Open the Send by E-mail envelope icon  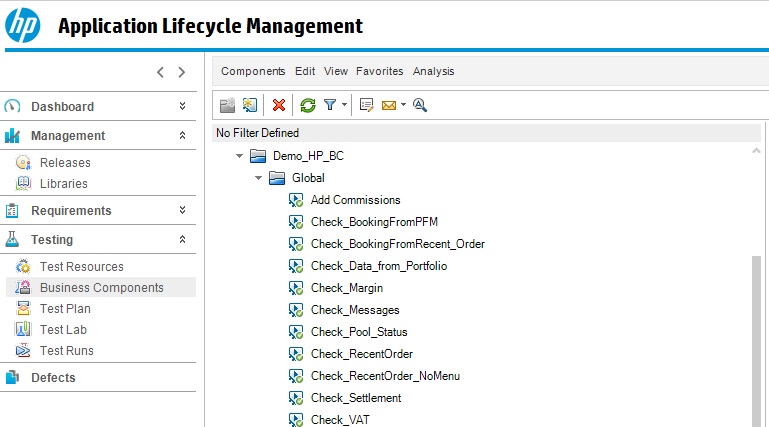coord(389,105)
